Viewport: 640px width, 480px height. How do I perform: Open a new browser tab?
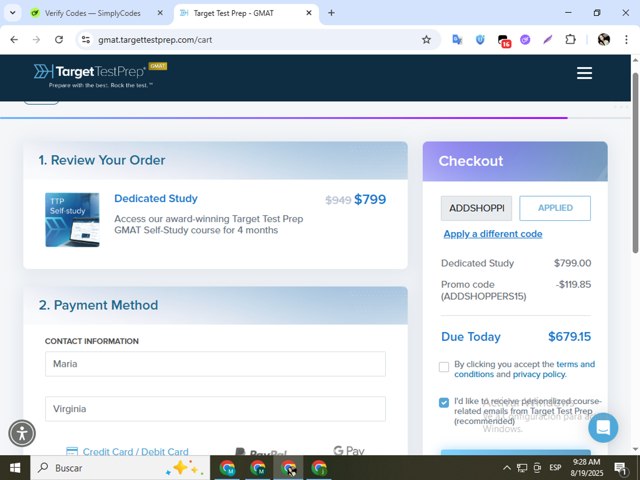click(331, 13)
